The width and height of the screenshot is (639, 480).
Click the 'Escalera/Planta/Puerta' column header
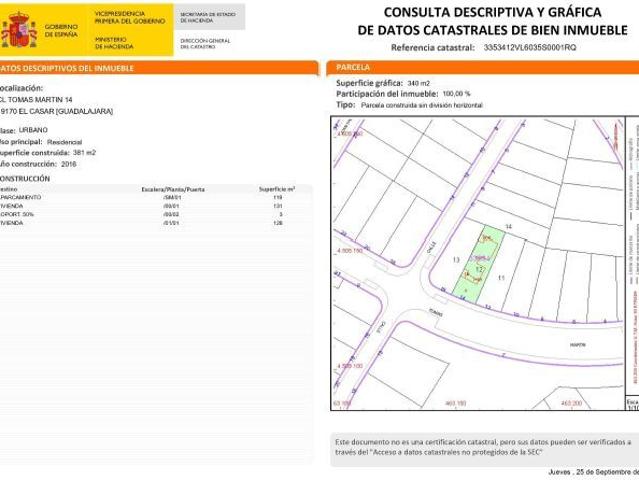pos(173,189)
